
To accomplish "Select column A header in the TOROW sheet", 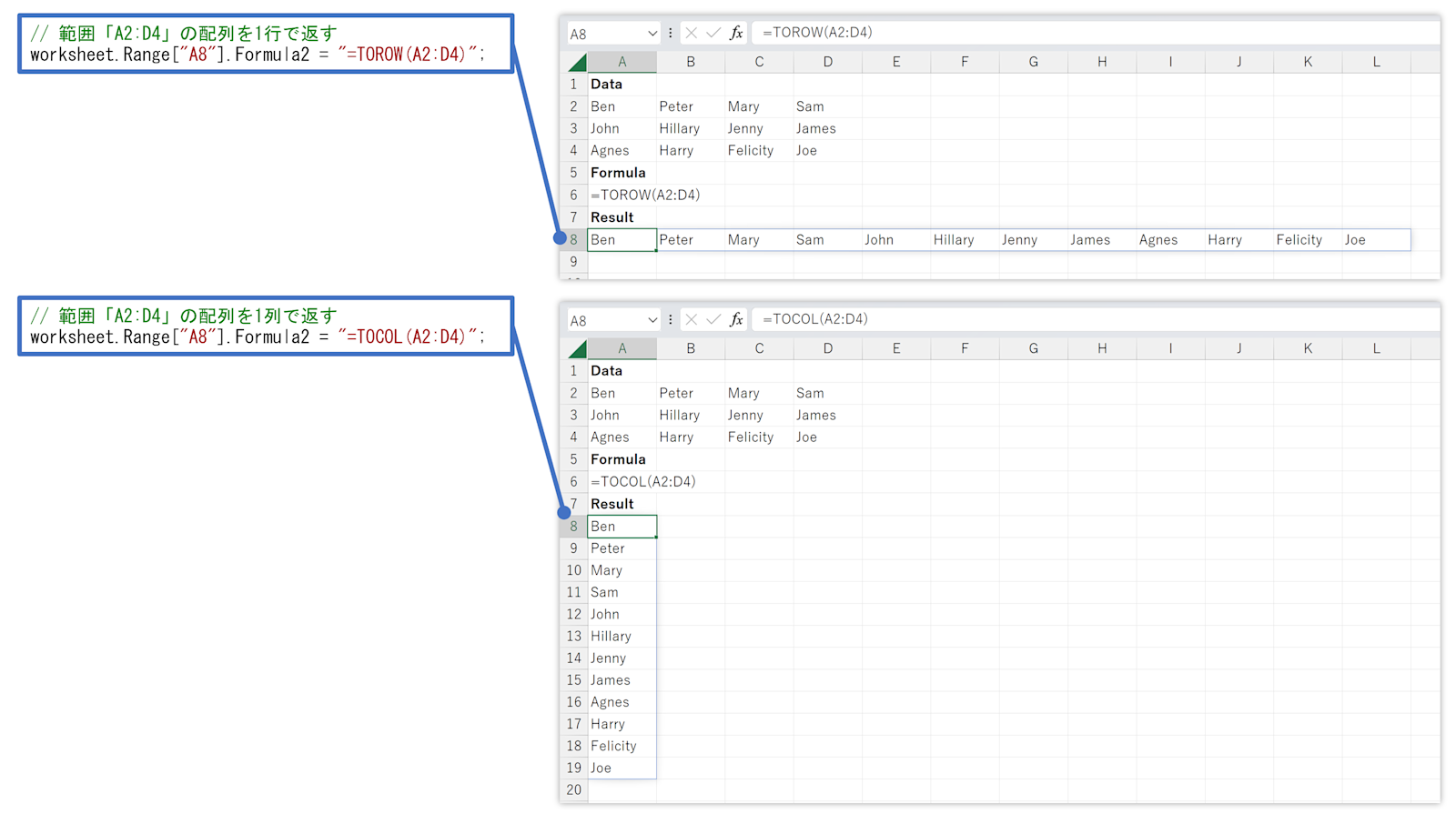I will point(622,62).
